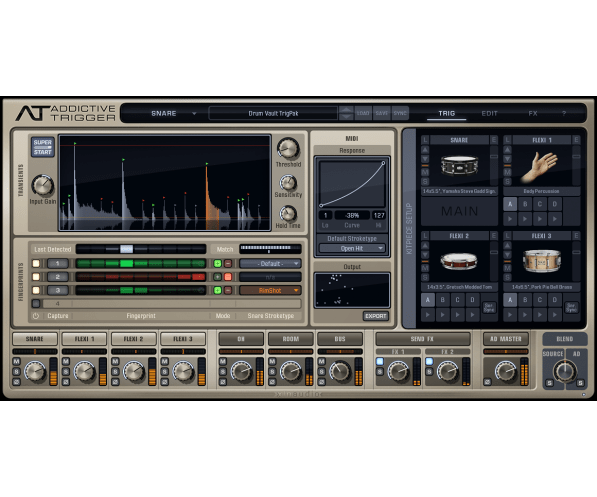Viewport: 597px width, 497px height.
Task: Open the Open Hit default stroketype dropdown
Action: pyautogui.click(x=352, y=248)
